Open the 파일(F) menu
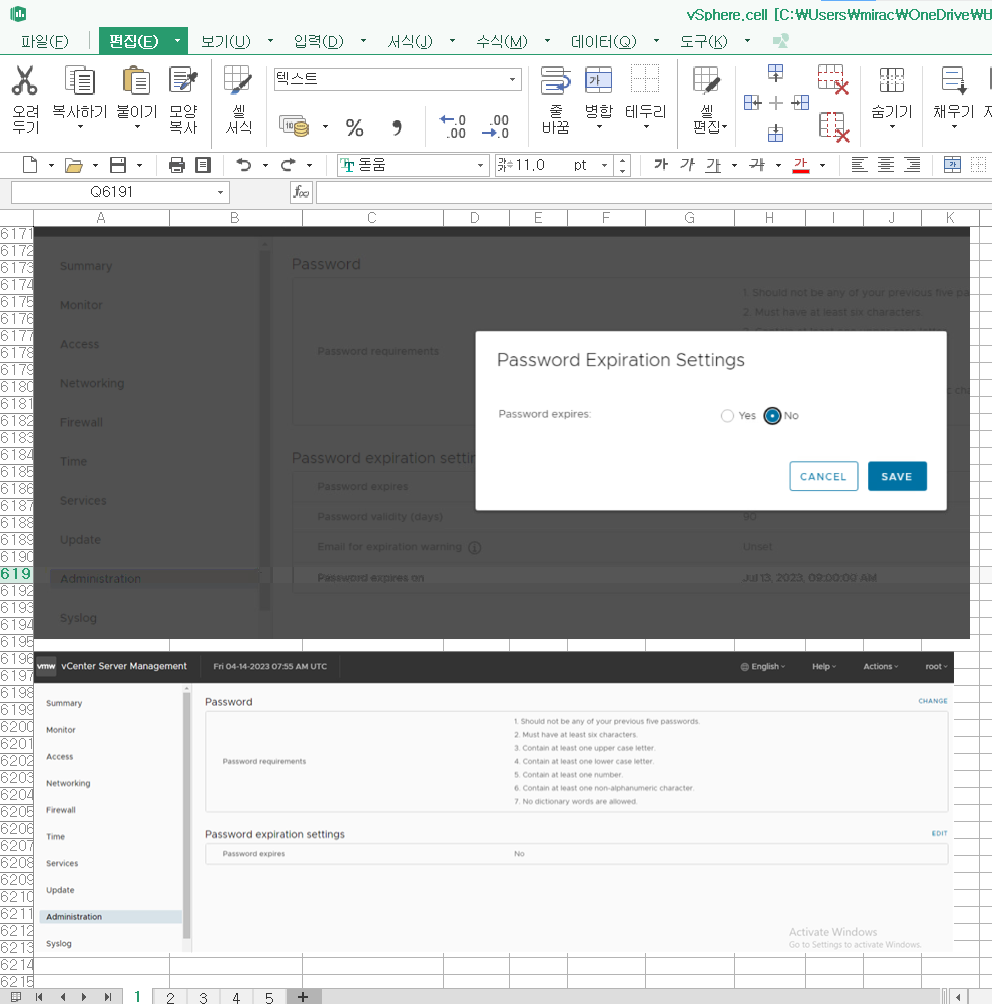Image resolution: width=992 pixels, height=1004 pixels. click(x=44, y=42)
